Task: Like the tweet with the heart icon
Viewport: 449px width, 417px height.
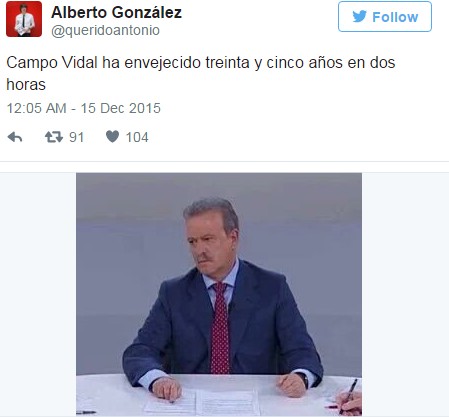Action: tap(112, 137)
